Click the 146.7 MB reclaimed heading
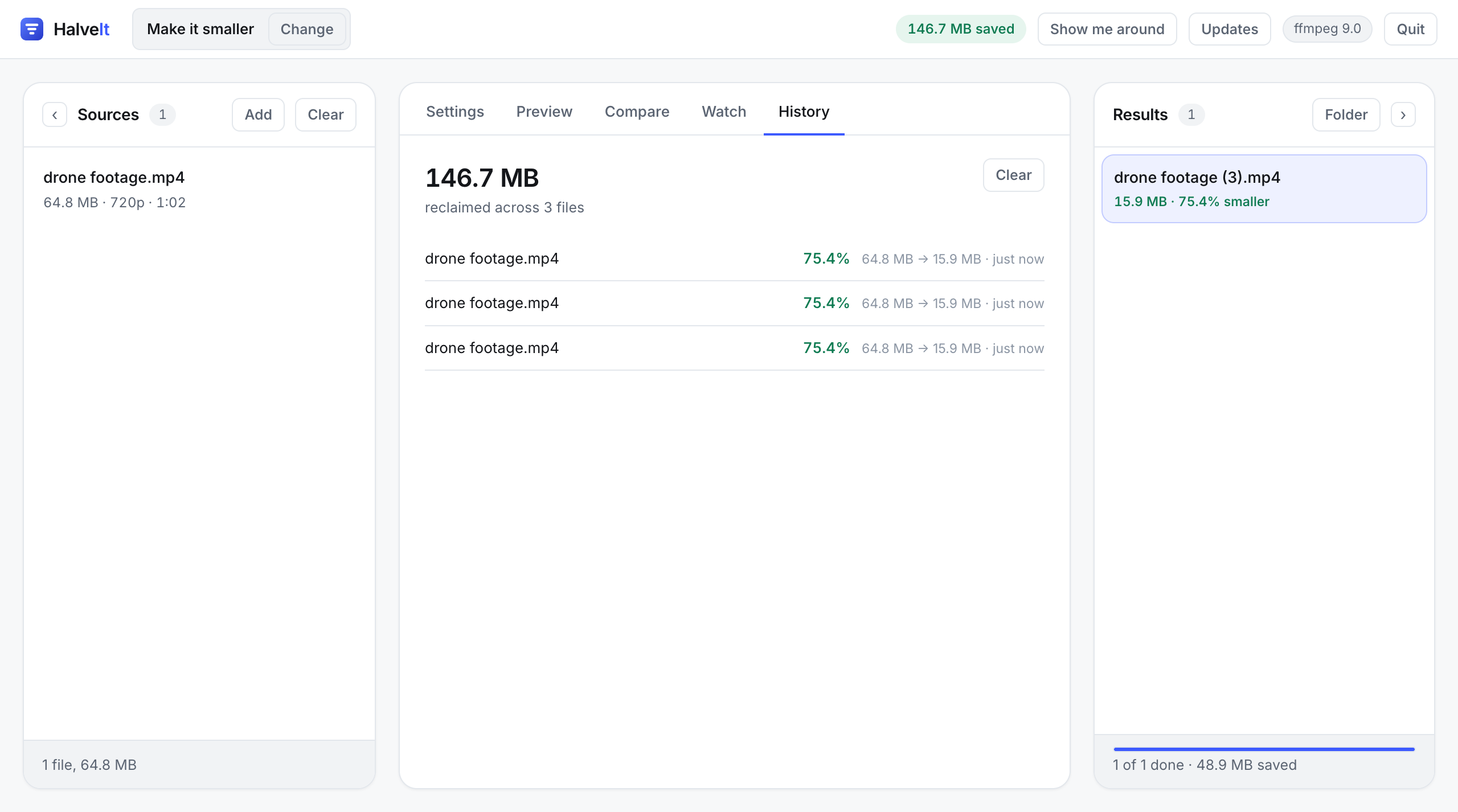 [482, 178]
